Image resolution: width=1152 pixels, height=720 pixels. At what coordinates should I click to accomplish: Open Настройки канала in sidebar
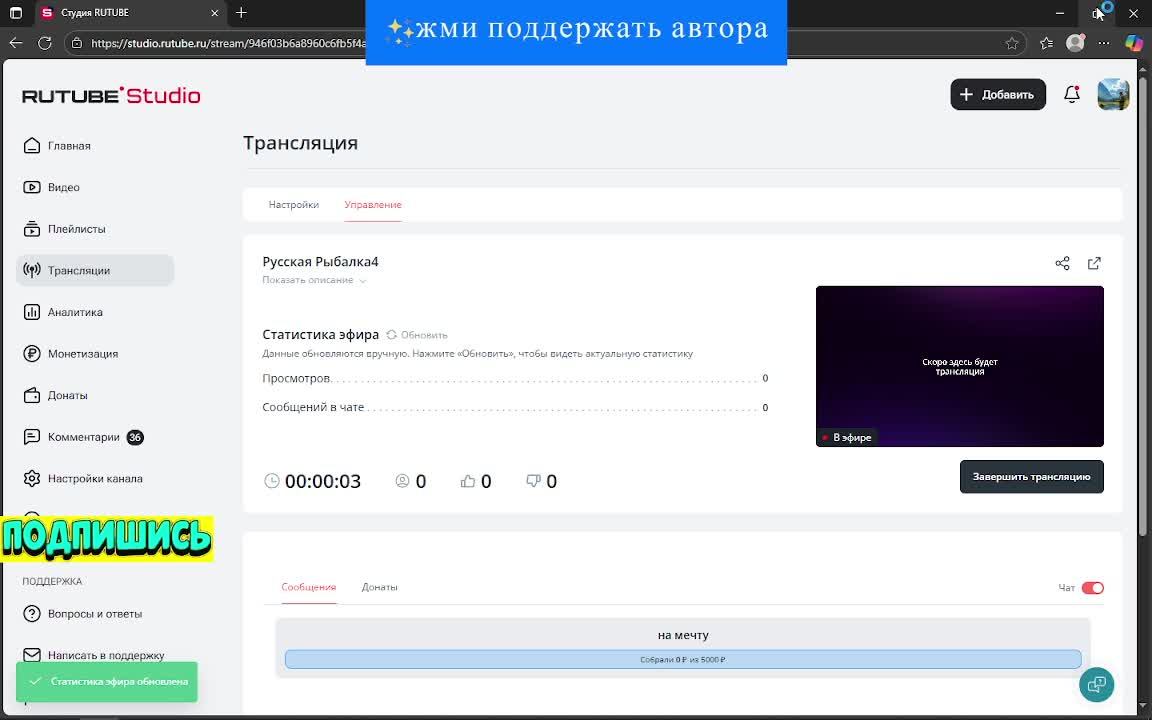[83, 479]
